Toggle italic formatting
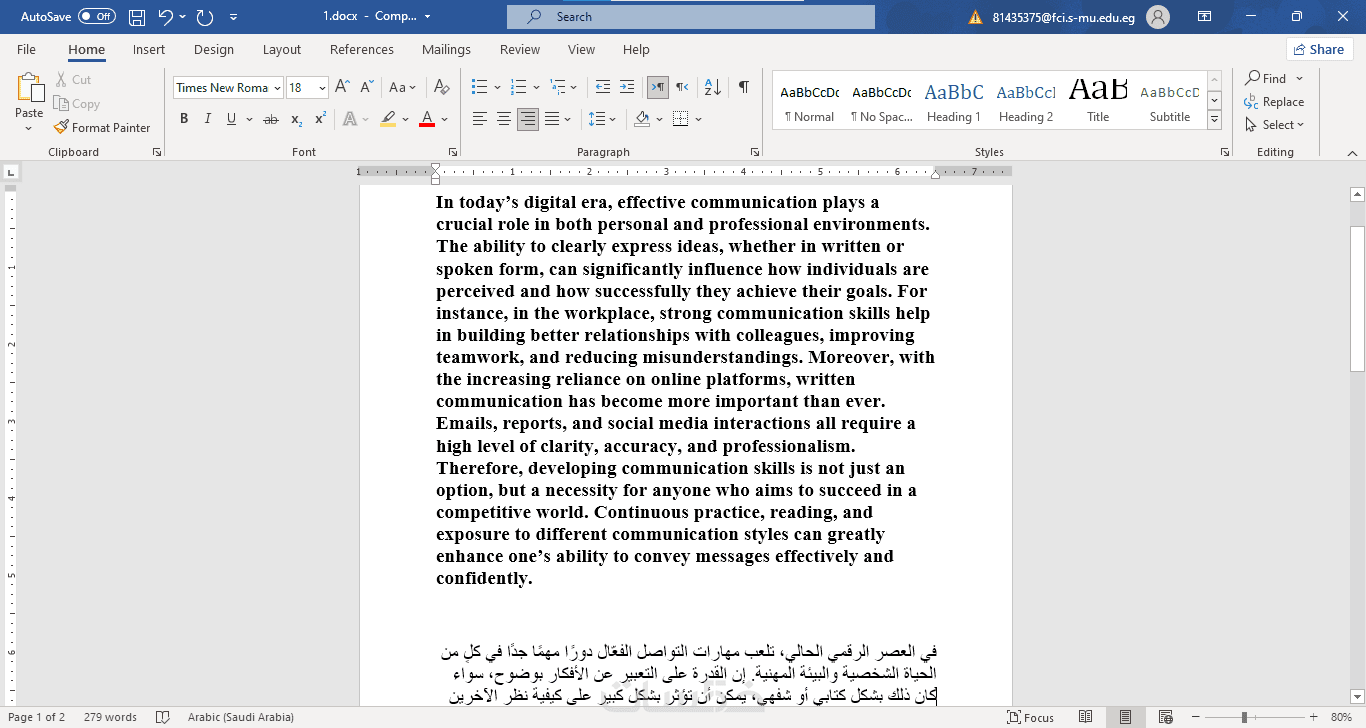 click(x=208, y=119)
